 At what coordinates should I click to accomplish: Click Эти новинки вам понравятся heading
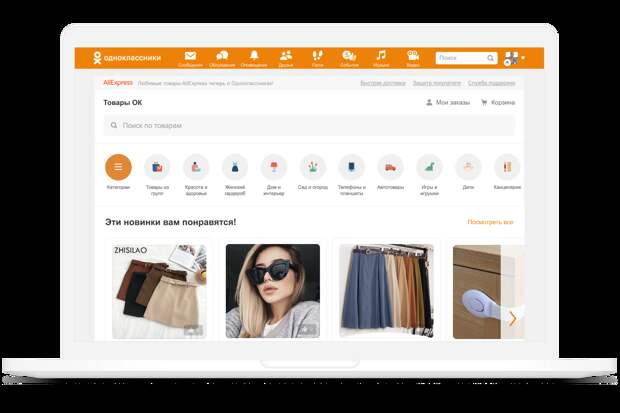pyautogui.click(x=170, y=222)
